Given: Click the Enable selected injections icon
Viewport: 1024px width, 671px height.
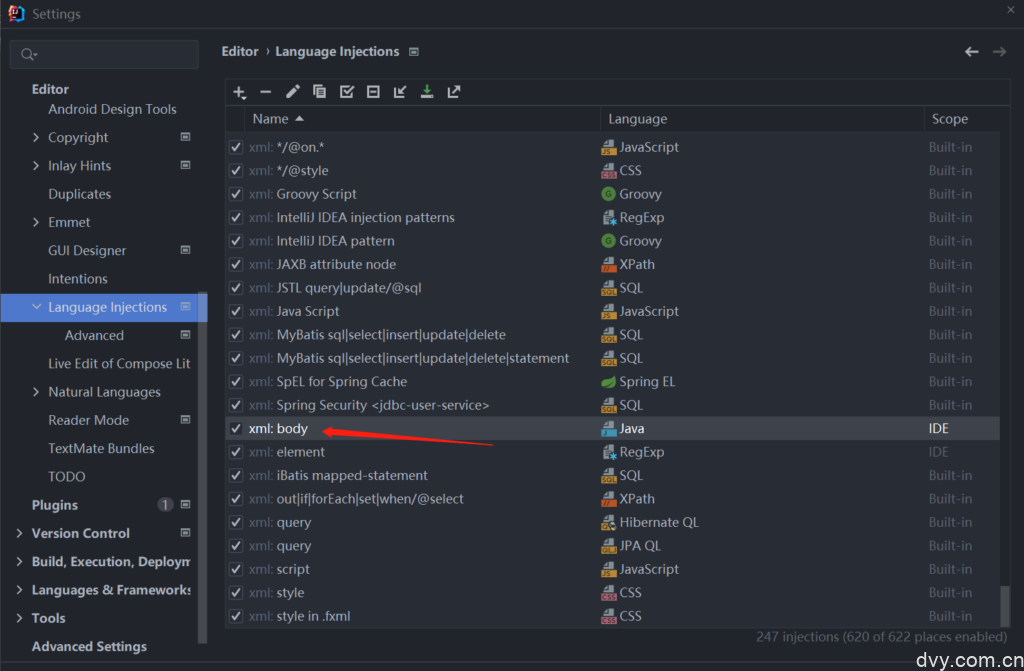Looking at the screenshot, I should click(346, 92).
